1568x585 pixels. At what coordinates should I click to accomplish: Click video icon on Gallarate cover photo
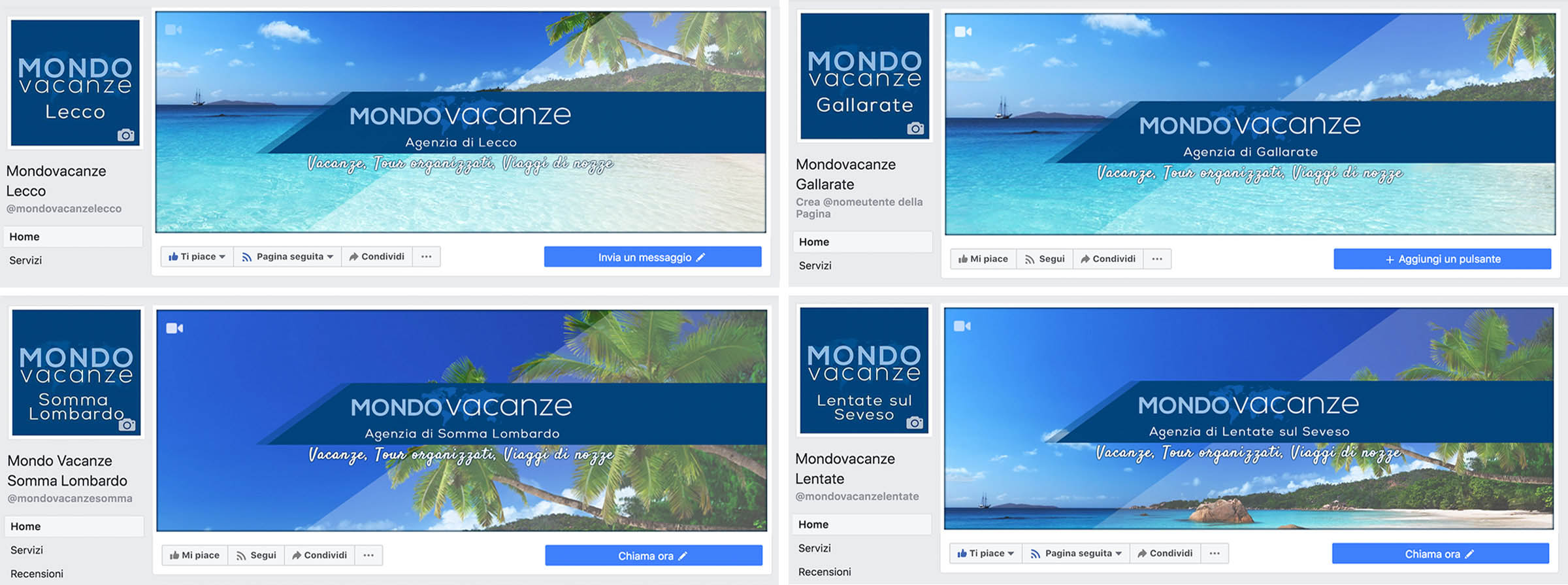pyautogui.click(x=964, y=31)
